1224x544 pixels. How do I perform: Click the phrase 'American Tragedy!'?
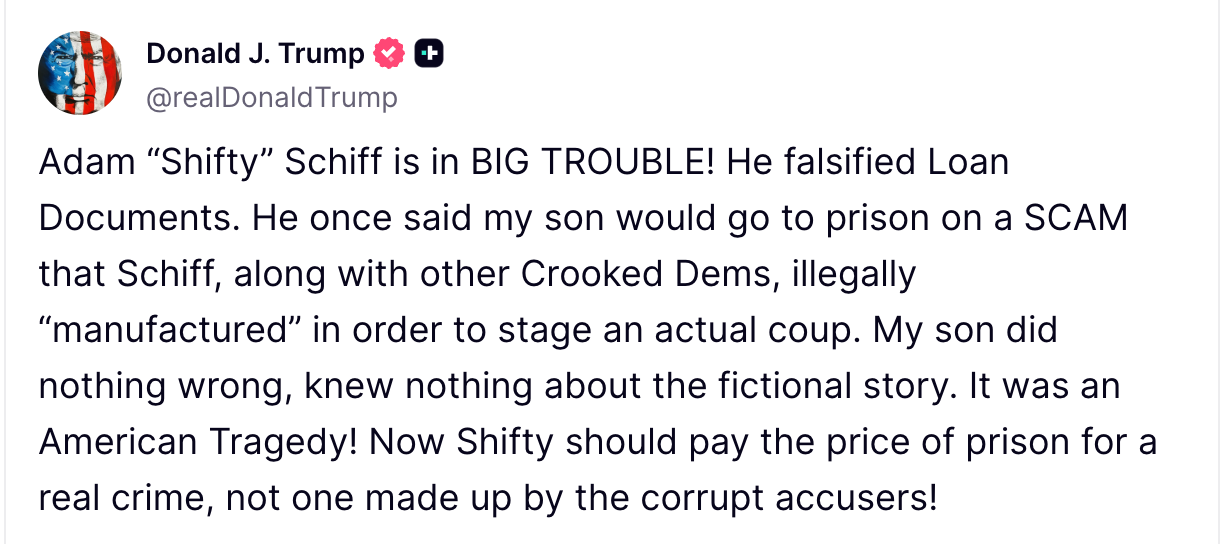198,443
